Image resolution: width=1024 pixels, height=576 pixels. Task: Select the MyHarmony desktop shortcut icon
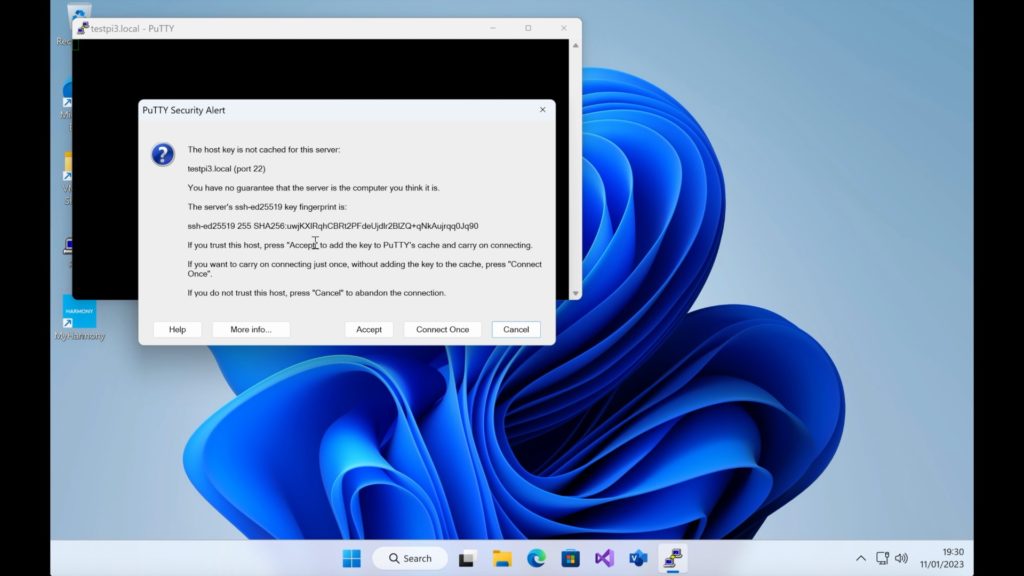[80, 312]
